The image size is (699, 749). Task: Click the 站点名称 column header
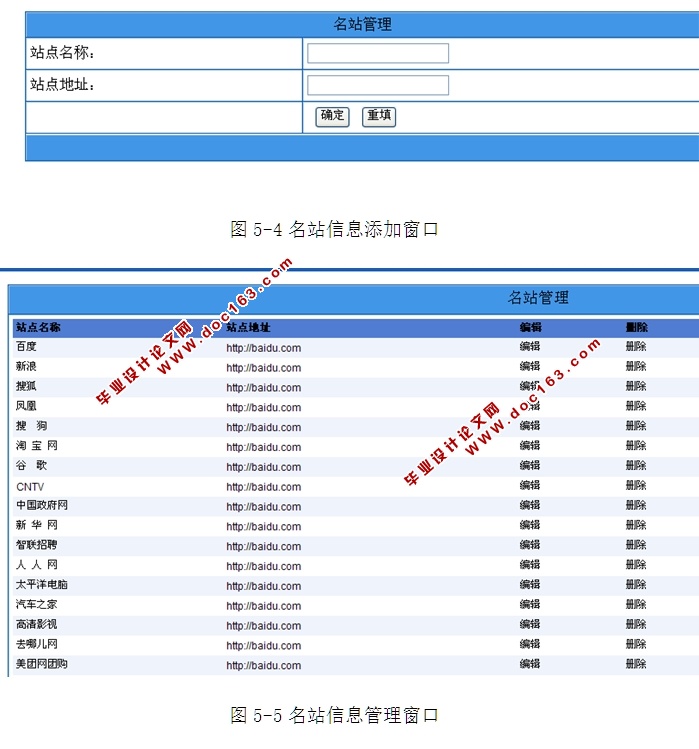(38, 328)
